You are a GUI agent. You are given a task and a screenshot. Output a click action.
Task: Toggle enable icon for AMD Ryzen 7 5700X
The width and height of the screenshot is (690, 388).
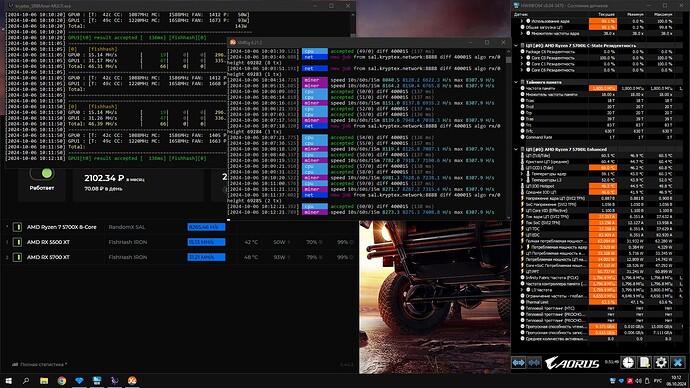(17, 227)
